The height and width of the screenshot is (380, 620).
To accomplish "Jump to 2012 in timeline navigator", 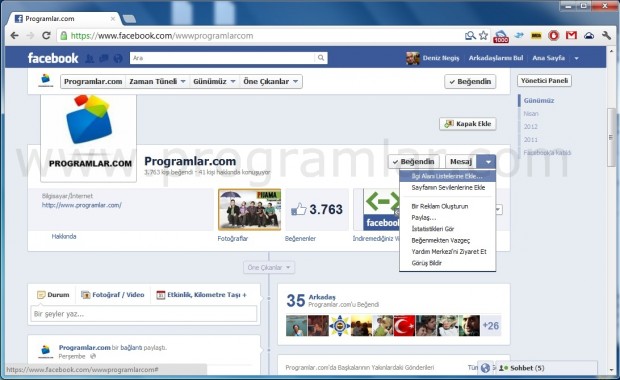I will [531, 127].
